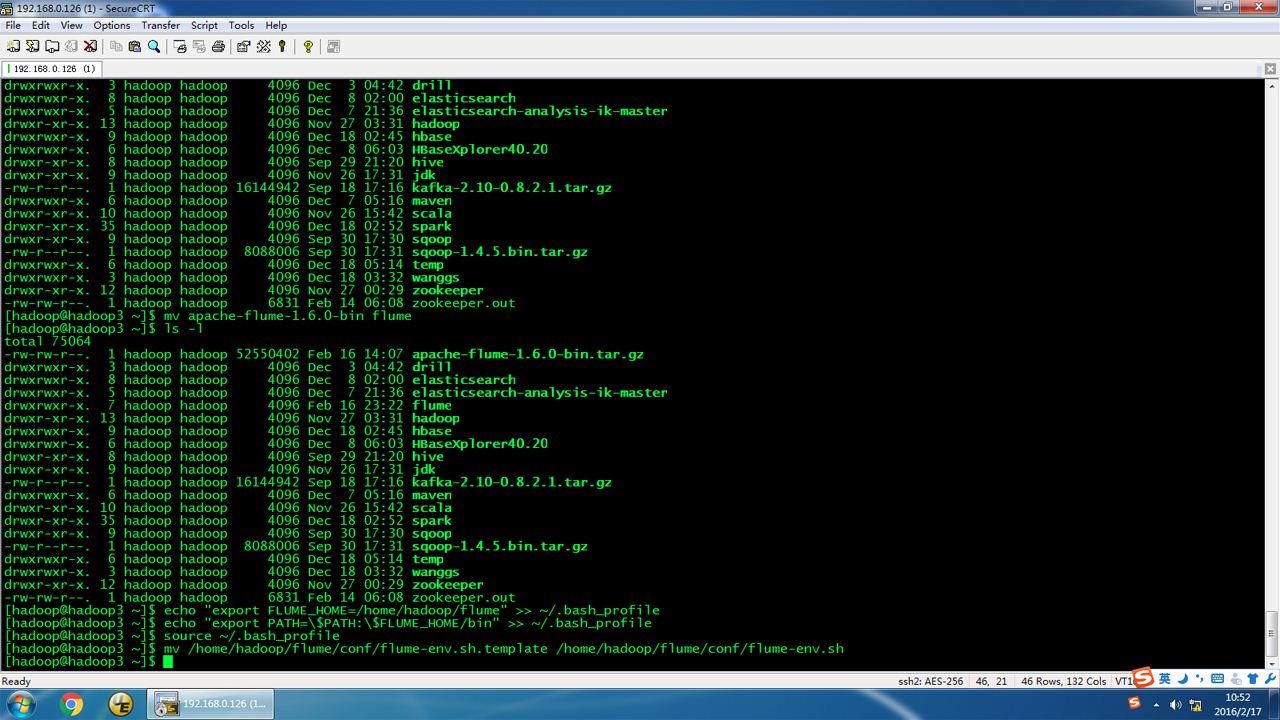Click the taskbar icon next to Chrome
The height and width of the screenshot is (720, 1280).
[x=122, y=705]
